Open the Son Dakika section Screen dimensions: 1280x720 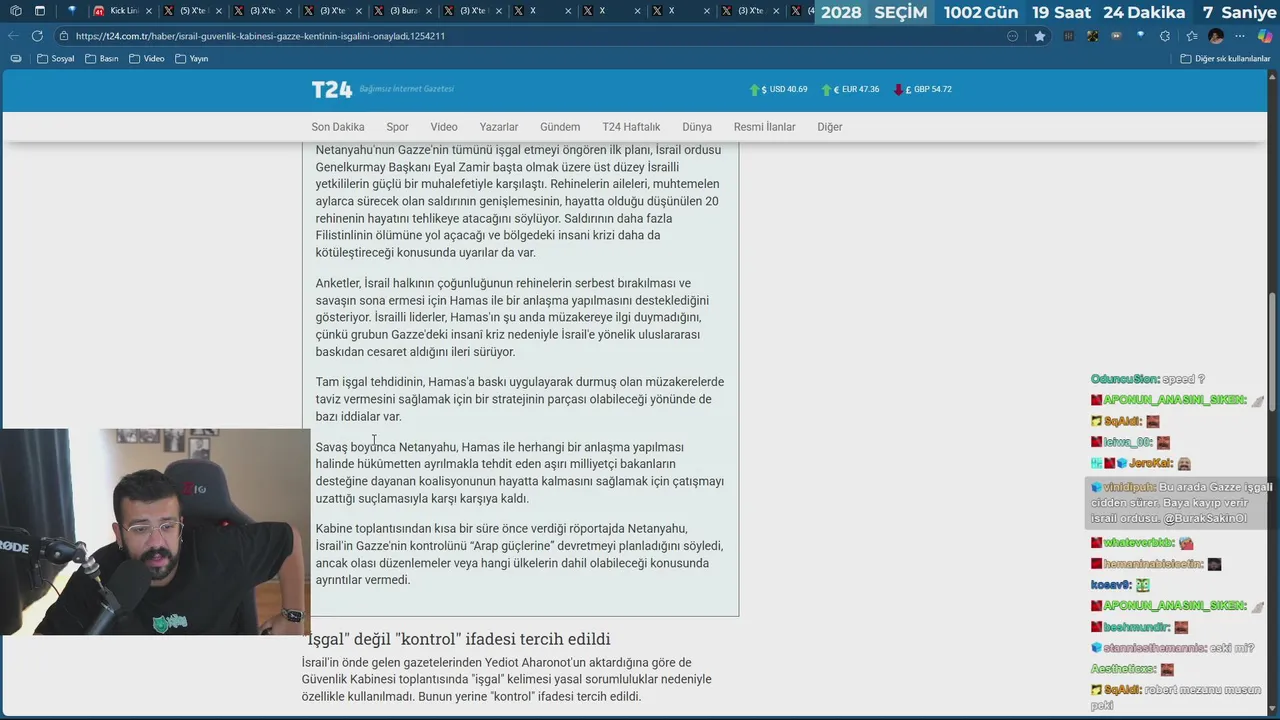tap(338, 127)
